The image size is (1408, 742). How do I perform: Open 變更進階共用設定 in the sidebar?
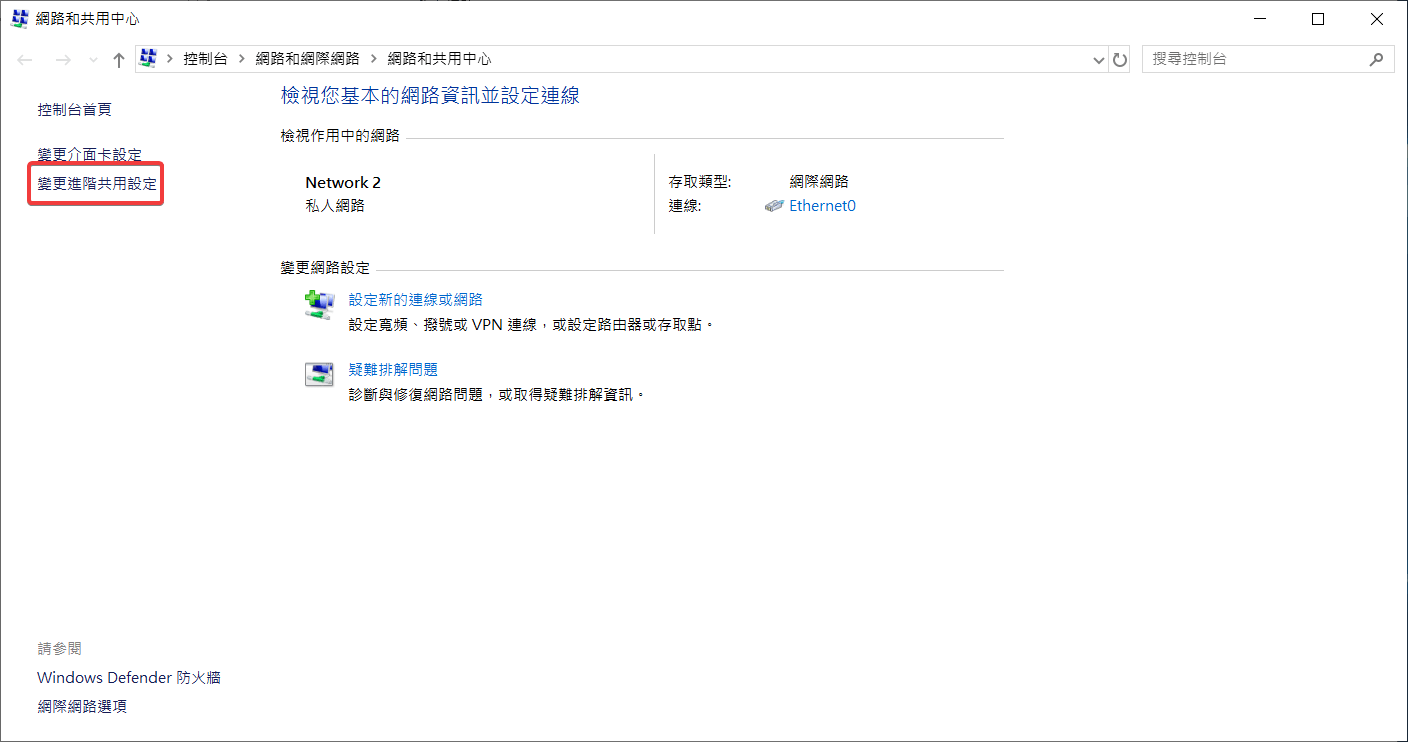coord(97,184)
